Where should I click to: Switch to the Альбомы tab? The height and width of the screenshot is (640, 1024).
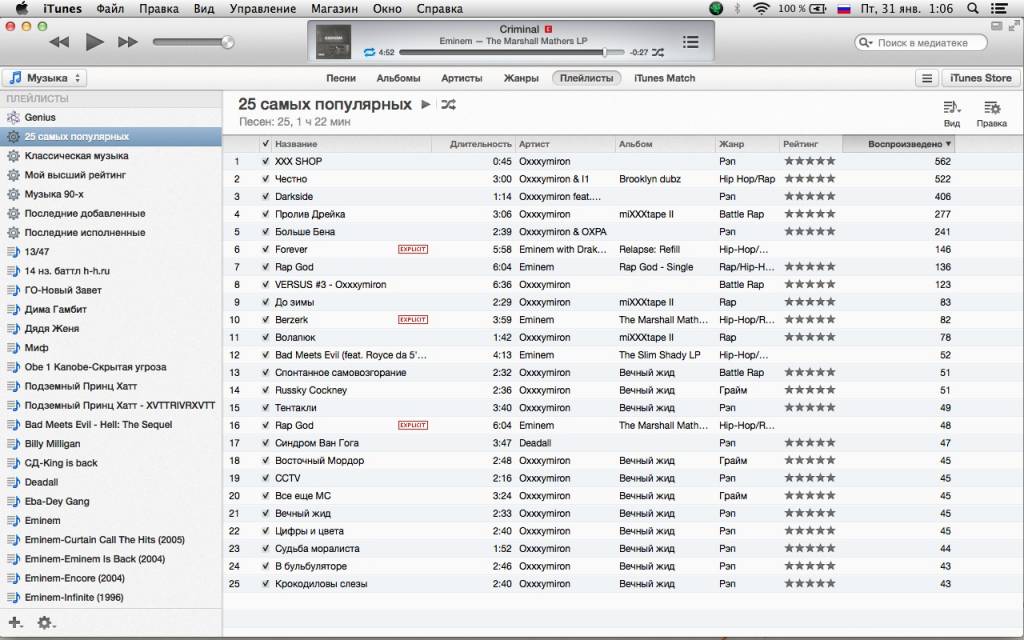click(398, 78)
